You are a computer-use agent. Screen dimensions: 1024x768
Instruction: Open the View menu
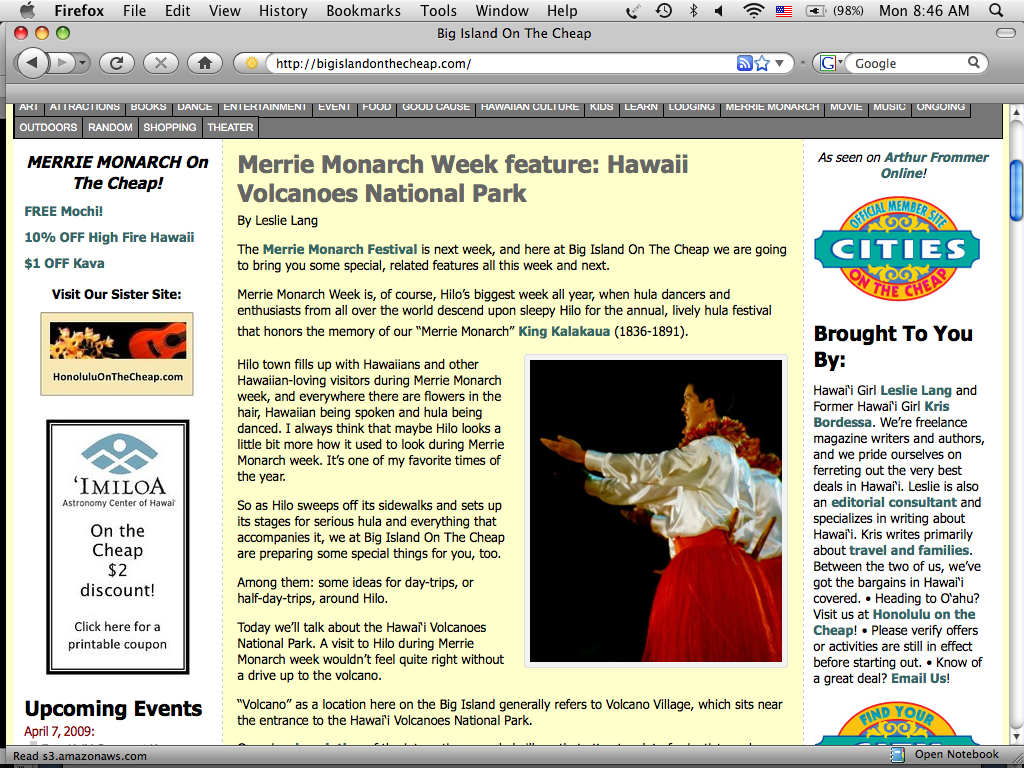pos(225,10)
